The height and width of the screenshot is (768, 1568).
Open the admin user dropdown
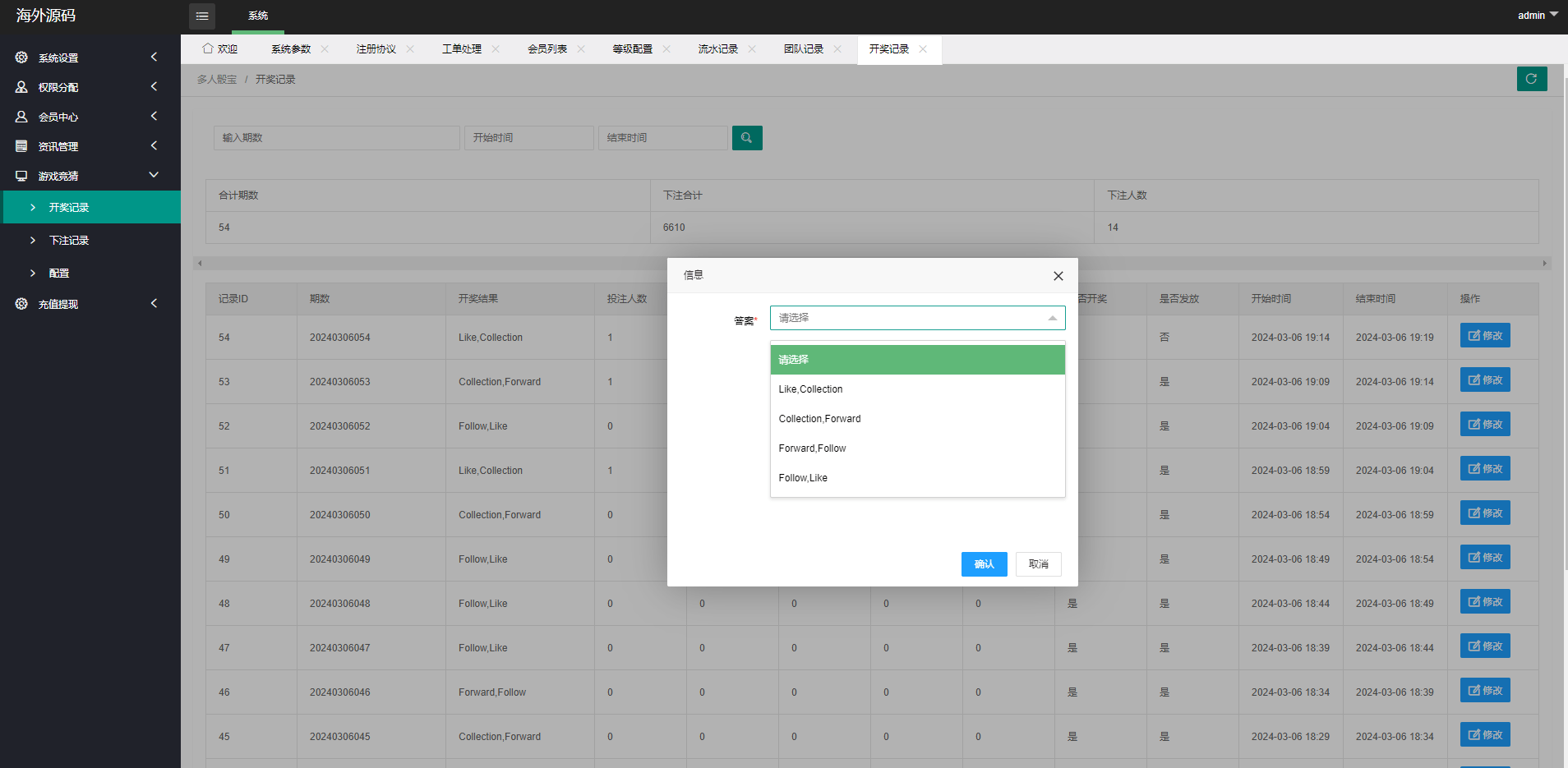click(x=1537, y=15)
